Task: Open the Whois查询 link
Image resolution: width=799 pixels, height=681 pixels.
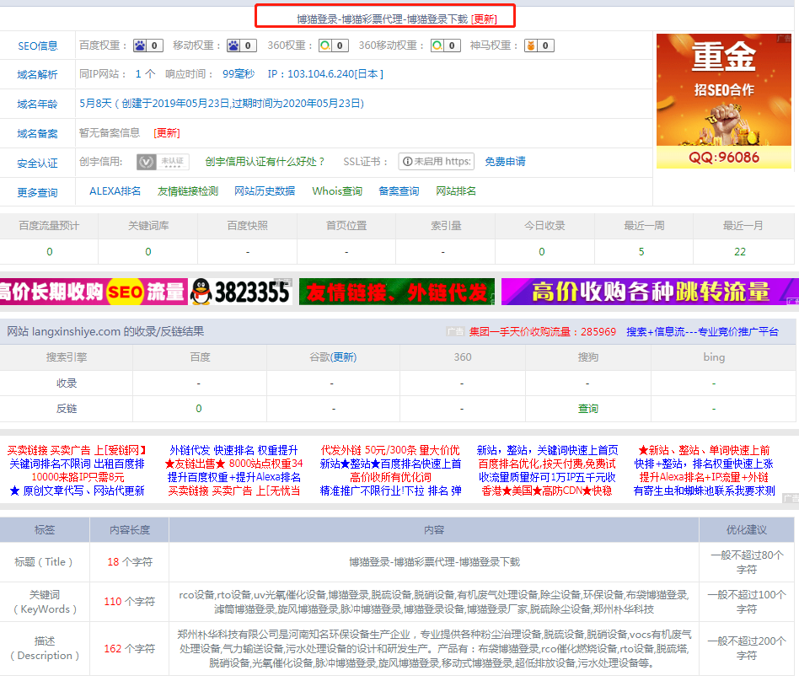Action: point(337,191)
